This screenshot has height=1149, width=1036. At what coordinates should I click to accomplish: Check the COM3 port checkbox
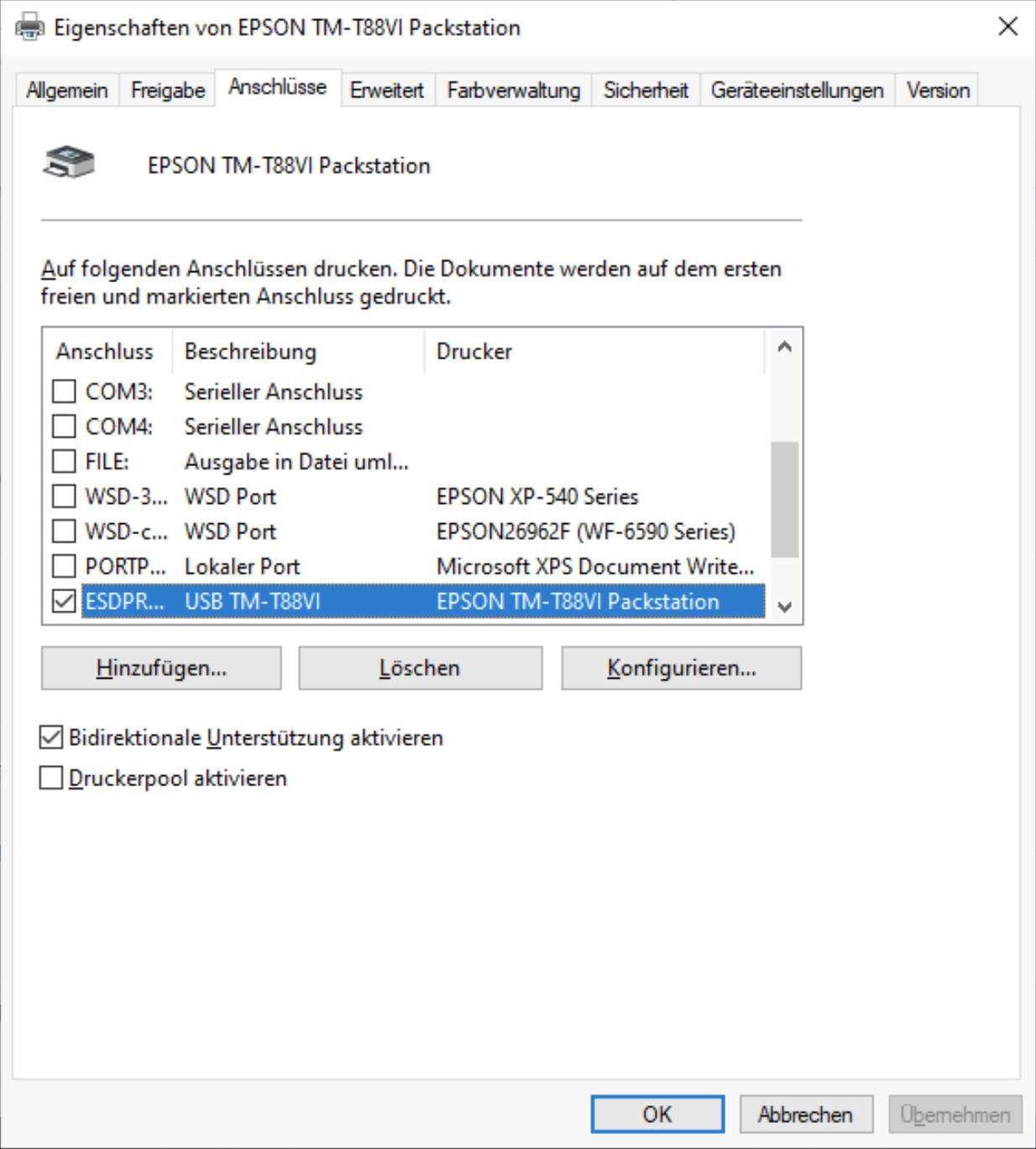pos(64,391)
